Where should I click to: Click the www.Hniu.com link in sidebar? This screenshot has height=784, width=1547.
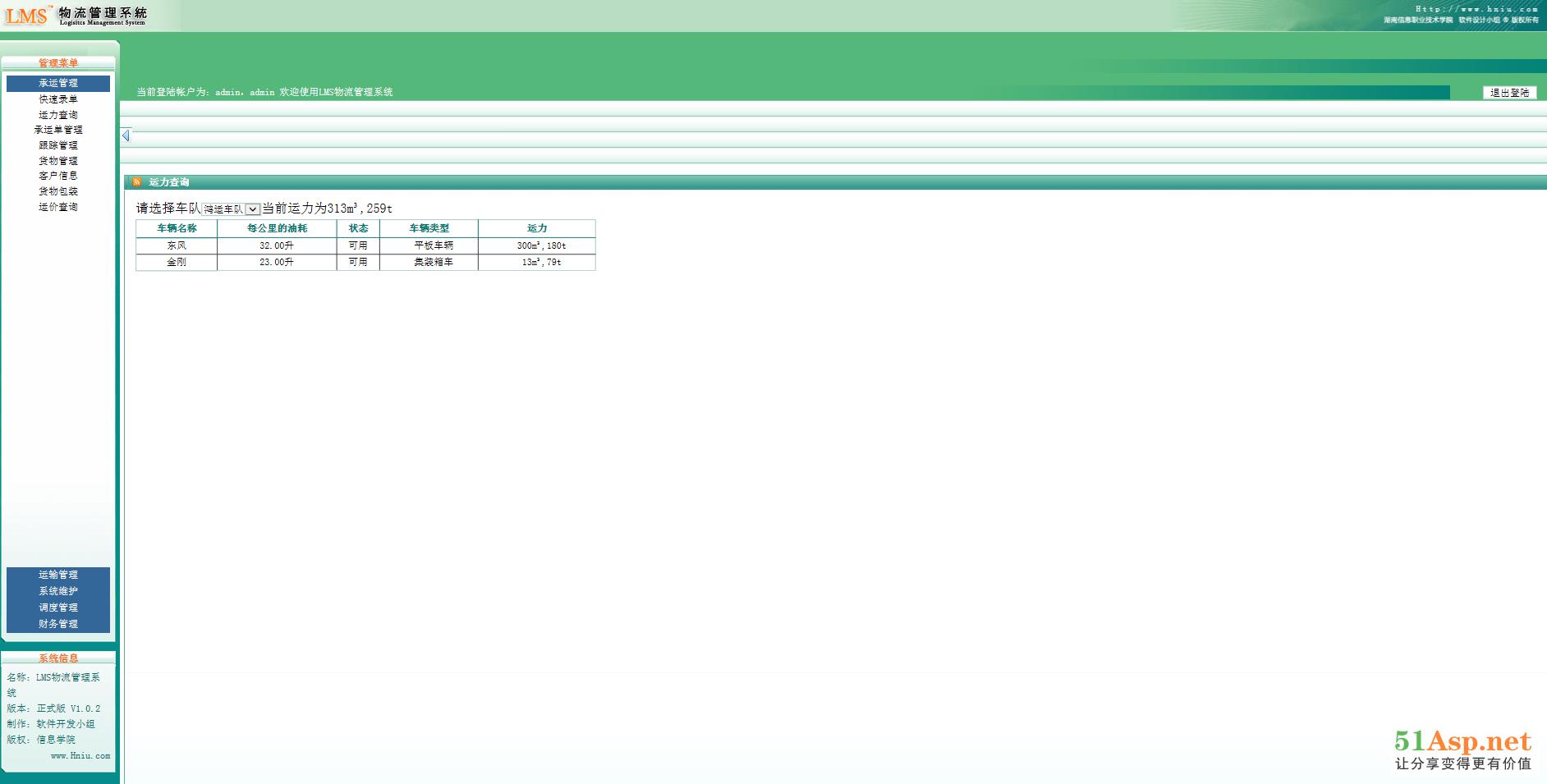coord(80,756)
